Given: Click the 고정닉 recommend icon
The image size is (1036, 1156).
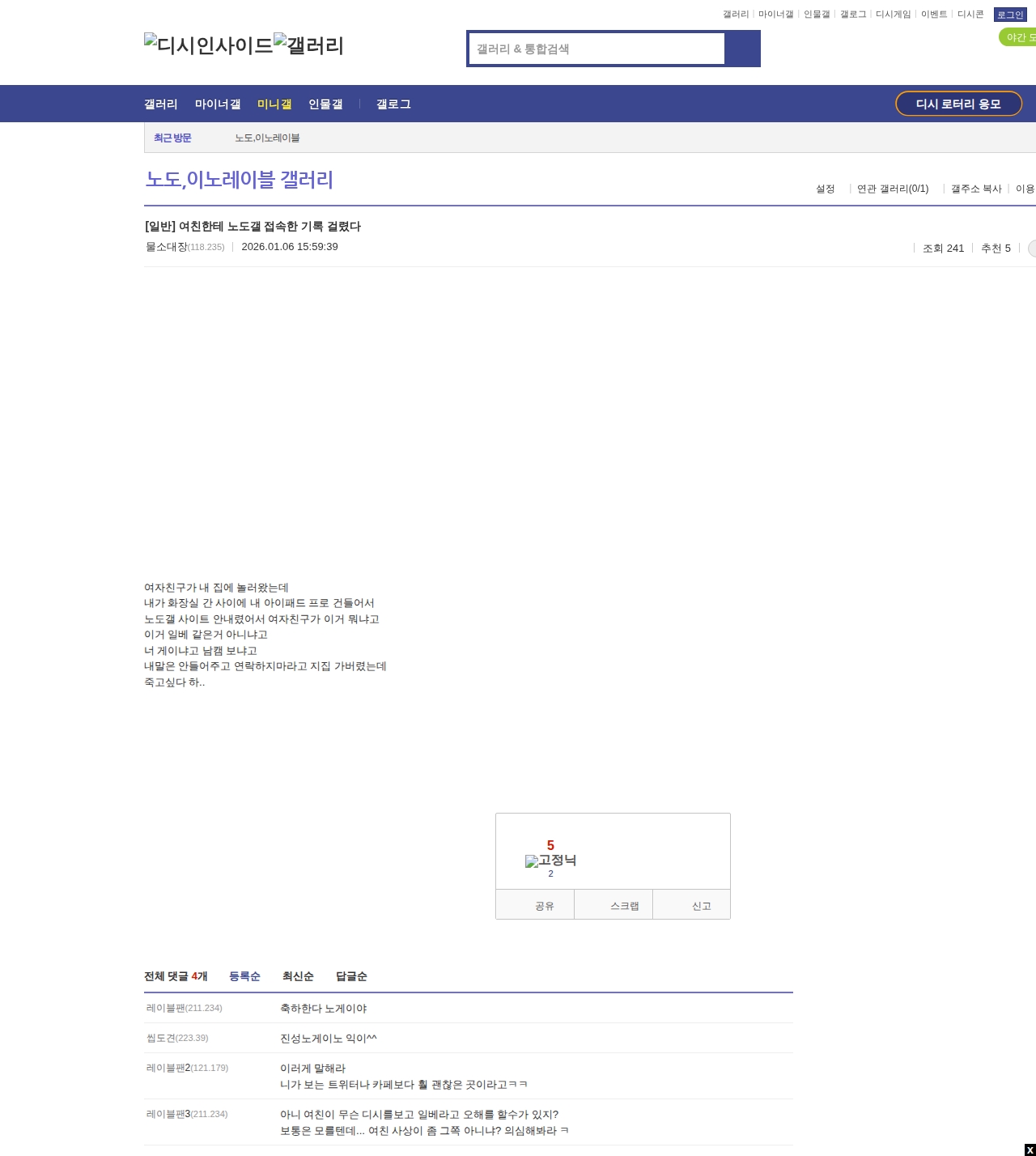Looking at the screenshot, I should tap(550, 861).
